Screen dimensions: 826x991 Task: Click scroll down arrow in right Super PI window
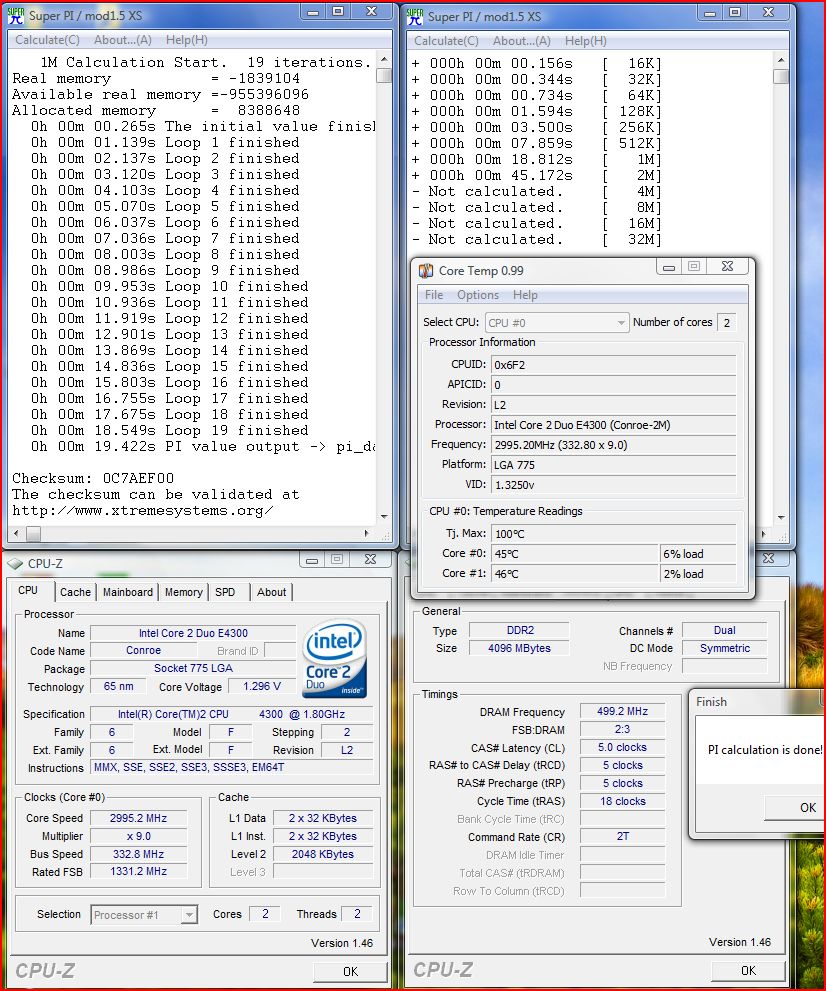[x=781, y=518]
